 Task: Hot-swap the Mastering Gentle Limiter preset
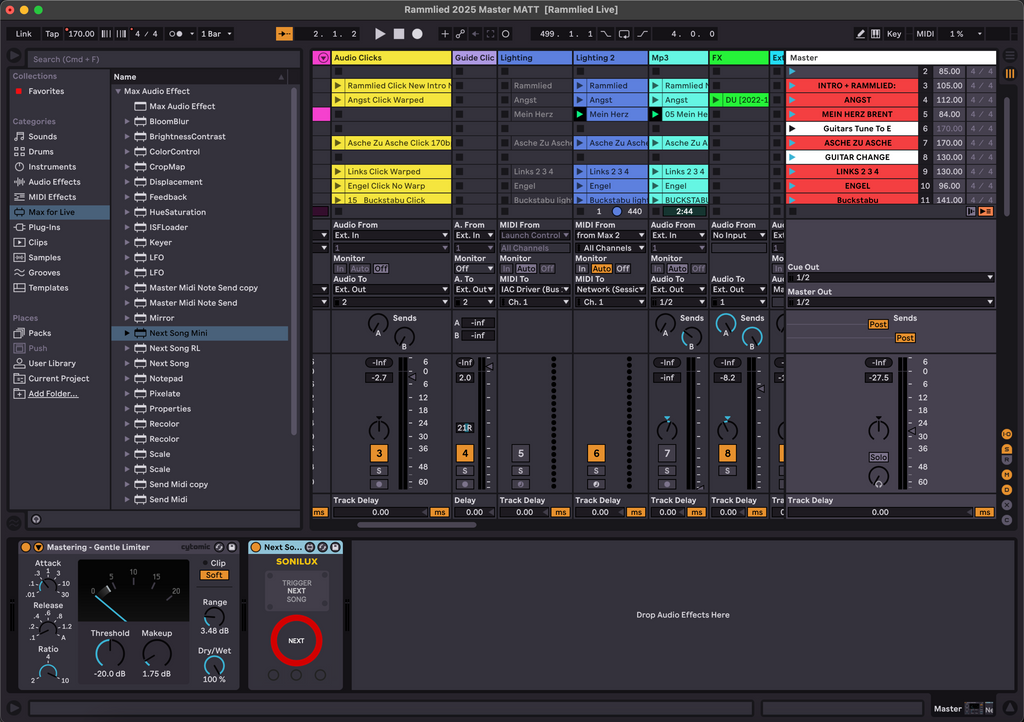tap(219, 547)
